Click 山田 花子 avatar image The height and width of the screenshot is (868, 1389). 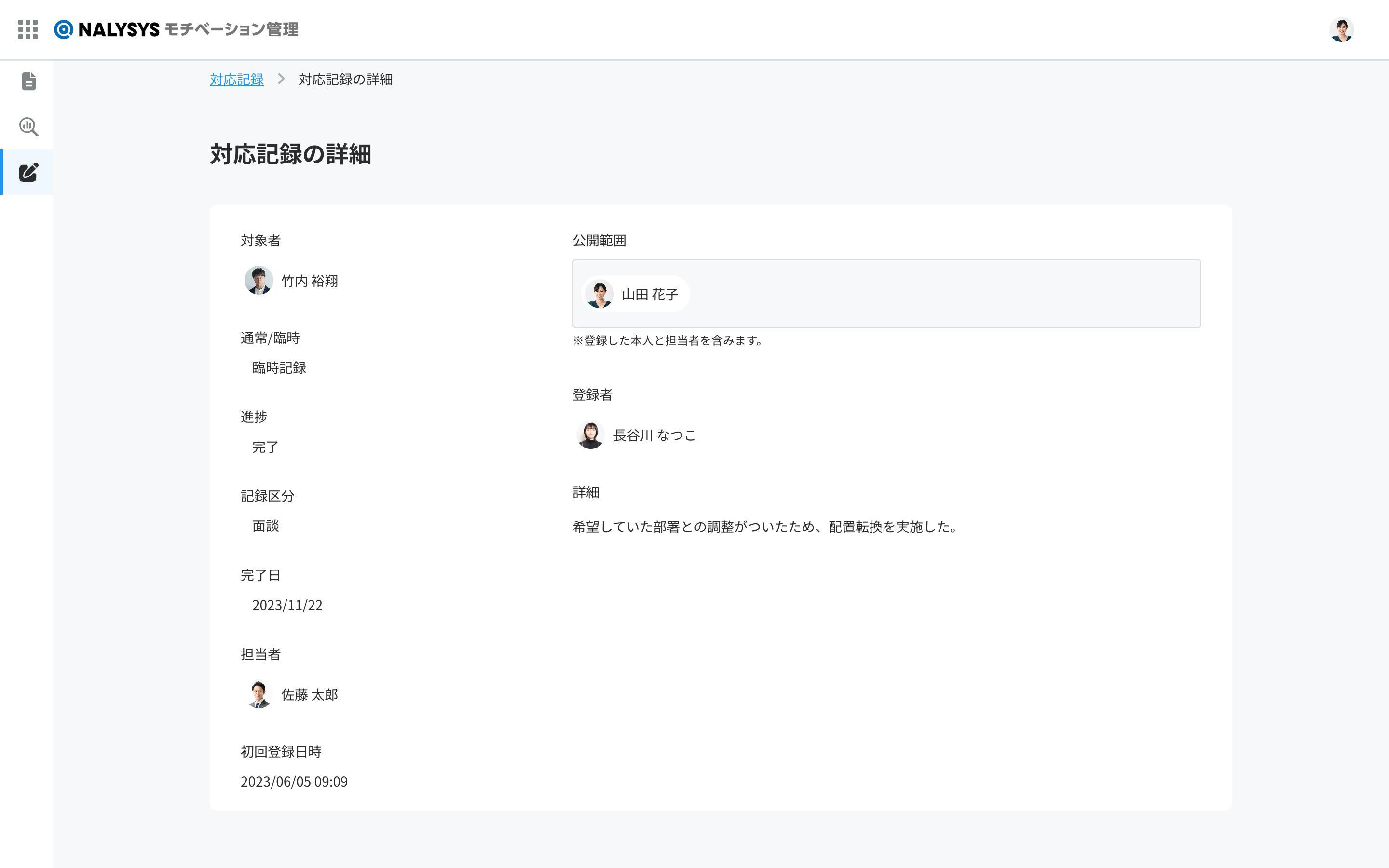tap(599, 294)
